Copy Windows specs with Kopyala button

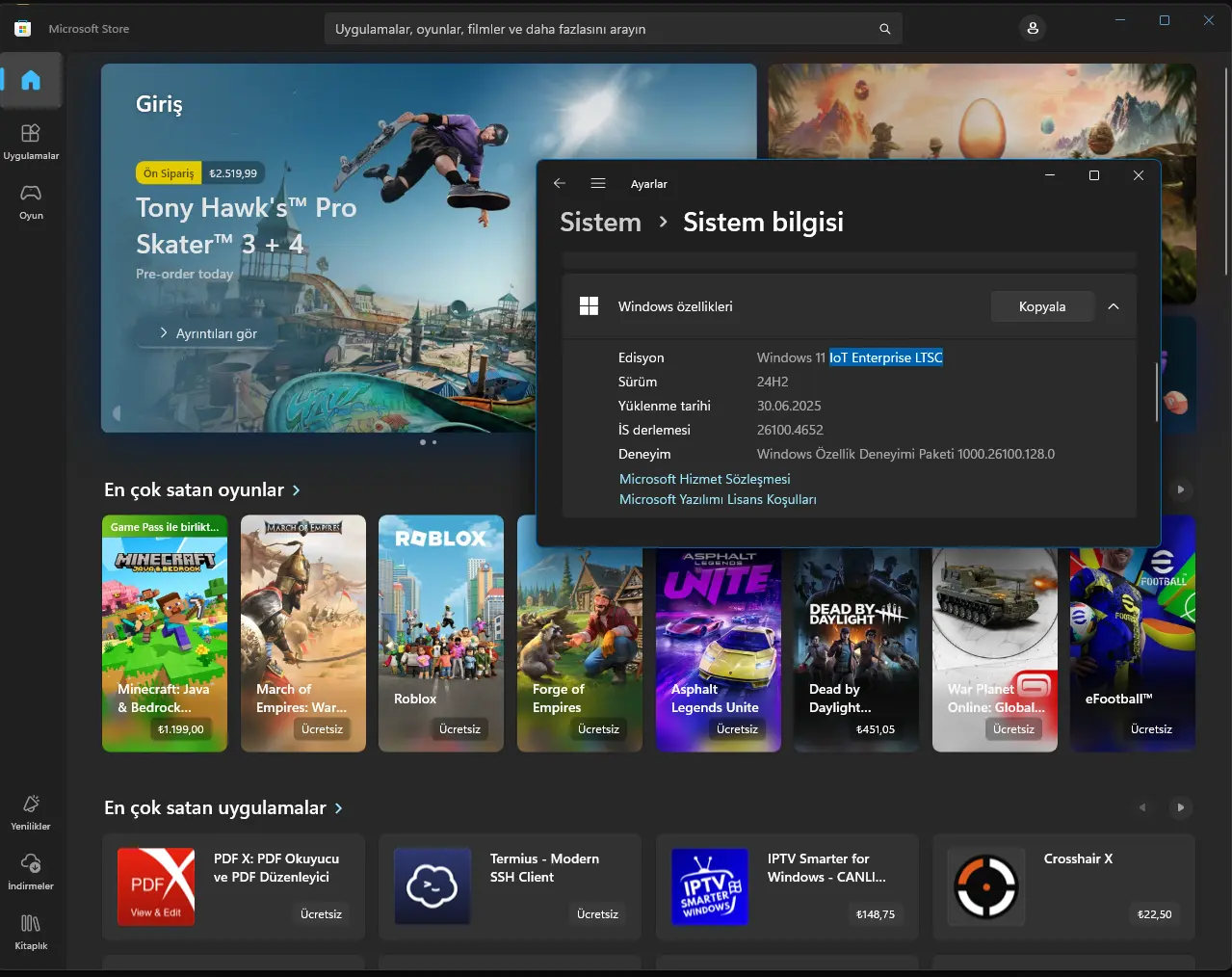tap(1042, 306)
